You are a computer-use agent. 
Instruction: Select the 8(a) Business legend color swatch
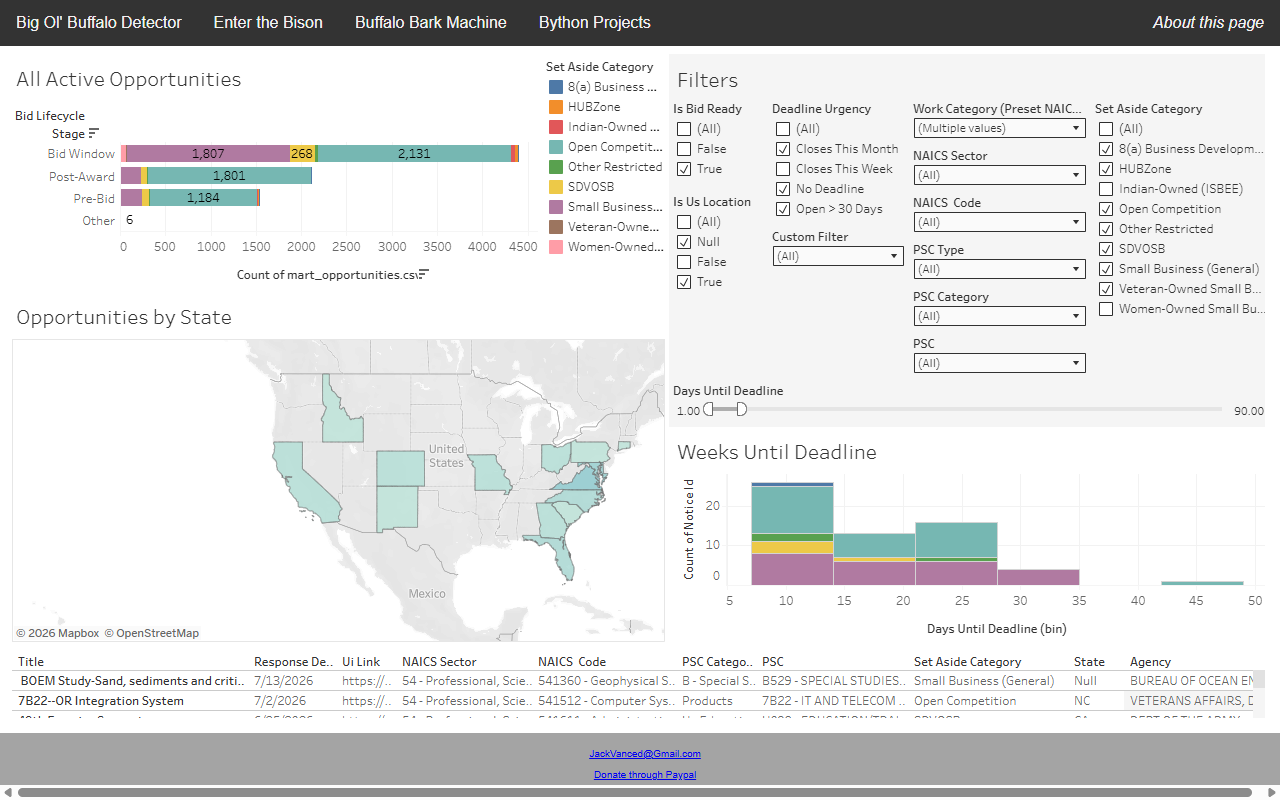click(x=556, y=87)
